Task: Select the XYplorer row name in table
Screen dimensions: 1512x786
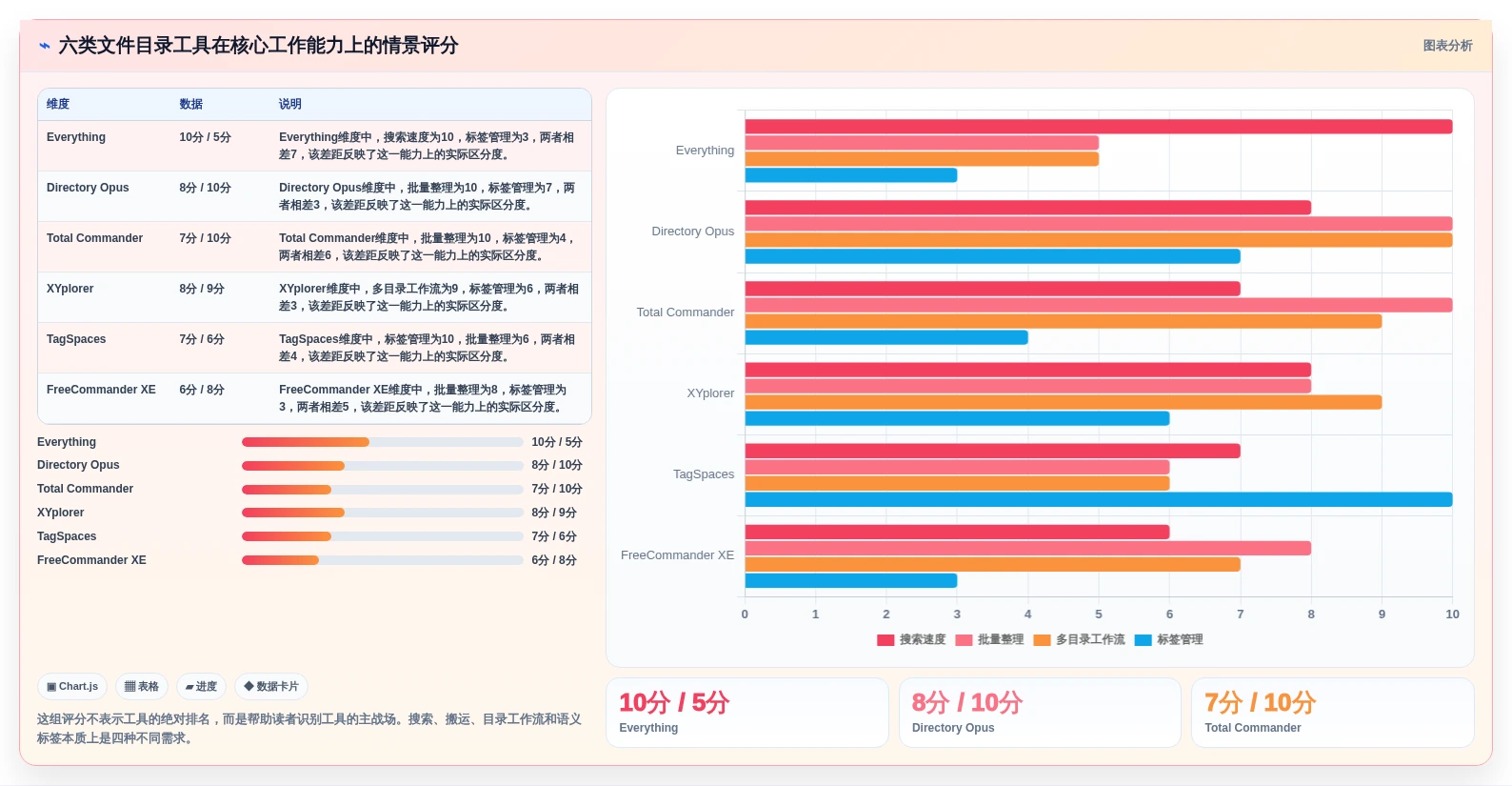Action: coord(70,289)
